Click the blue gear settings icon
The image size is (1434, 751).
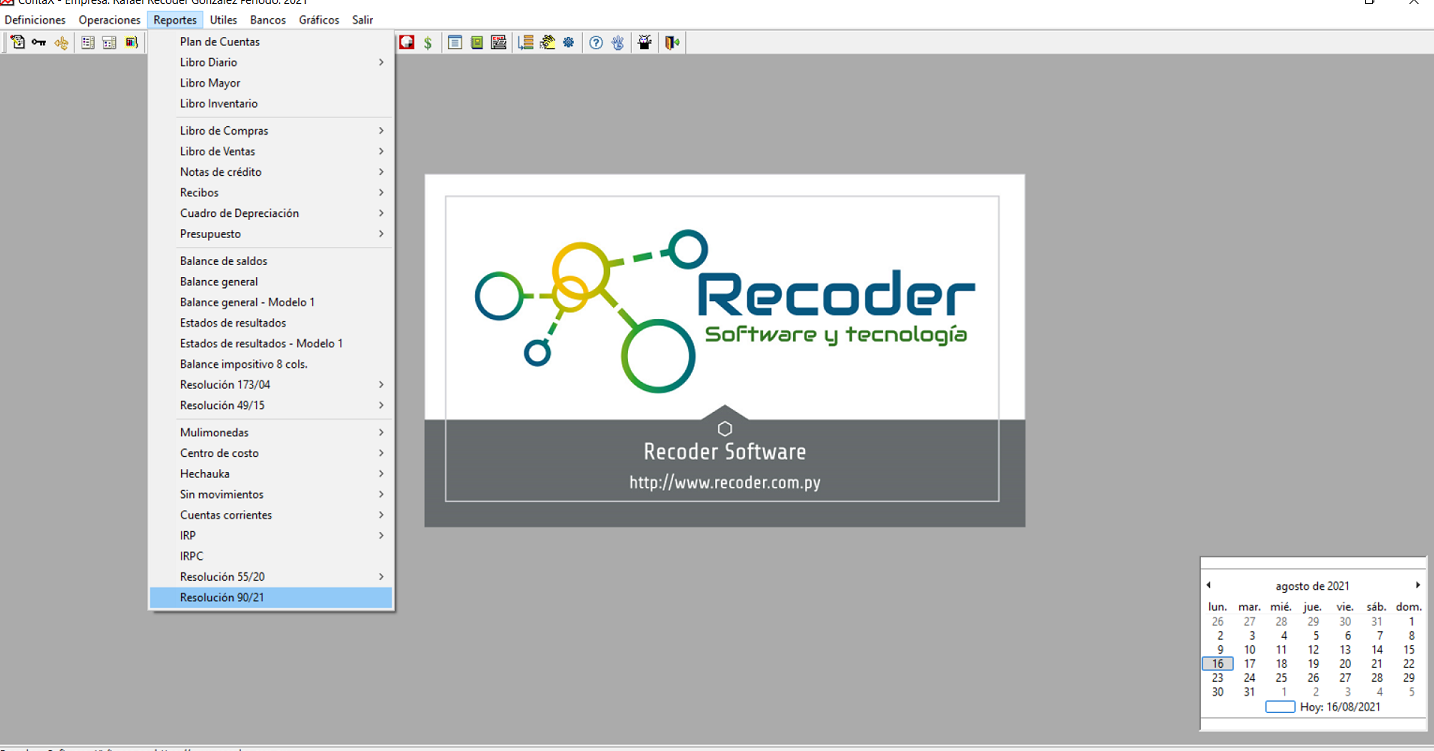(x=568, y=43)
